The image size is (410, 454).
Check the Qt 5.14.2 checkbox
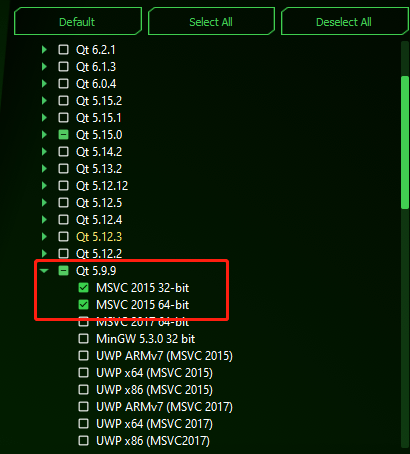pyautogui.click(x=63, y=152)
